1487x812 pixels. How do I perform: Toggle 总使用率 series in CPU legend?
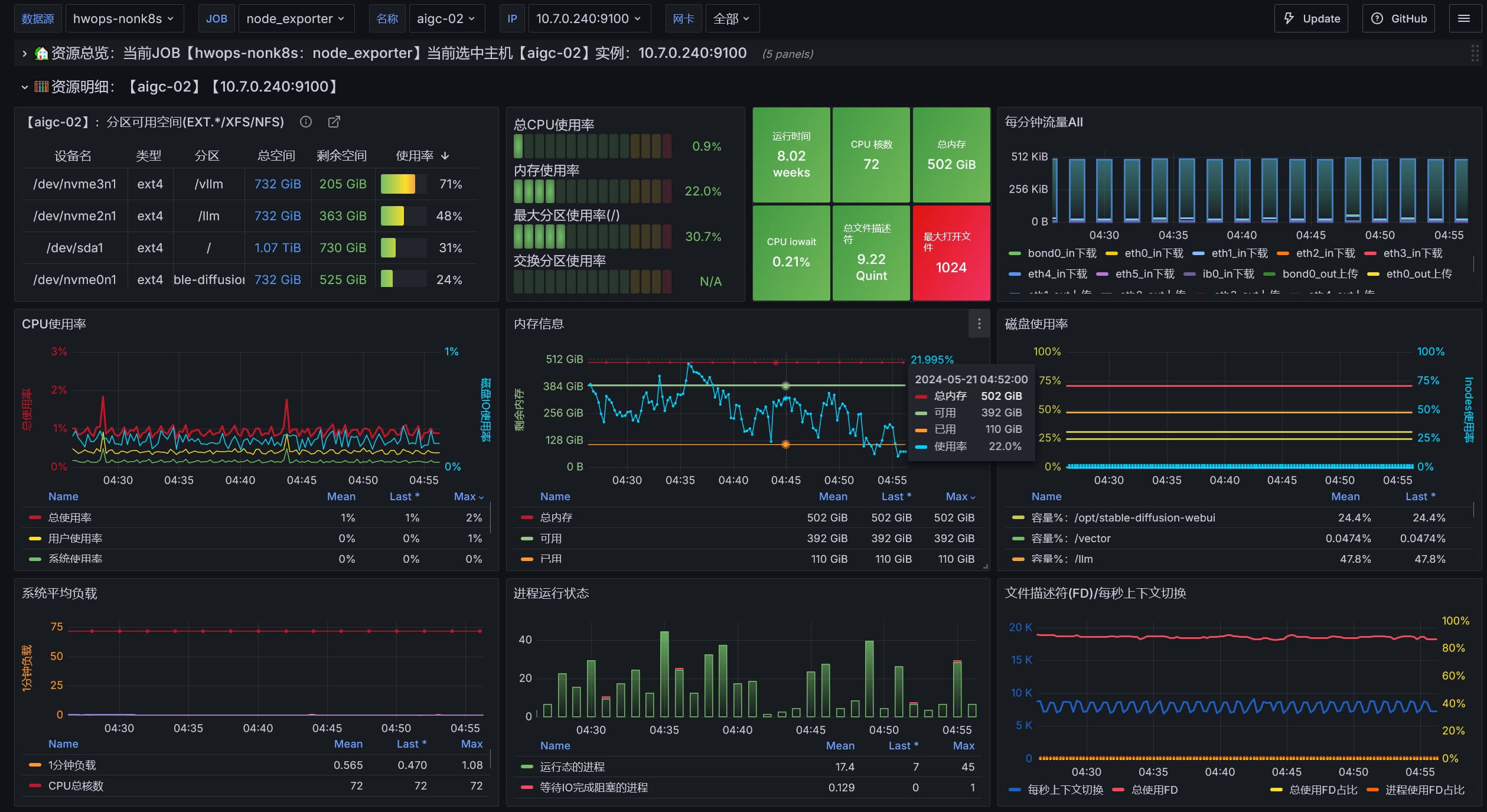point(69,517)
